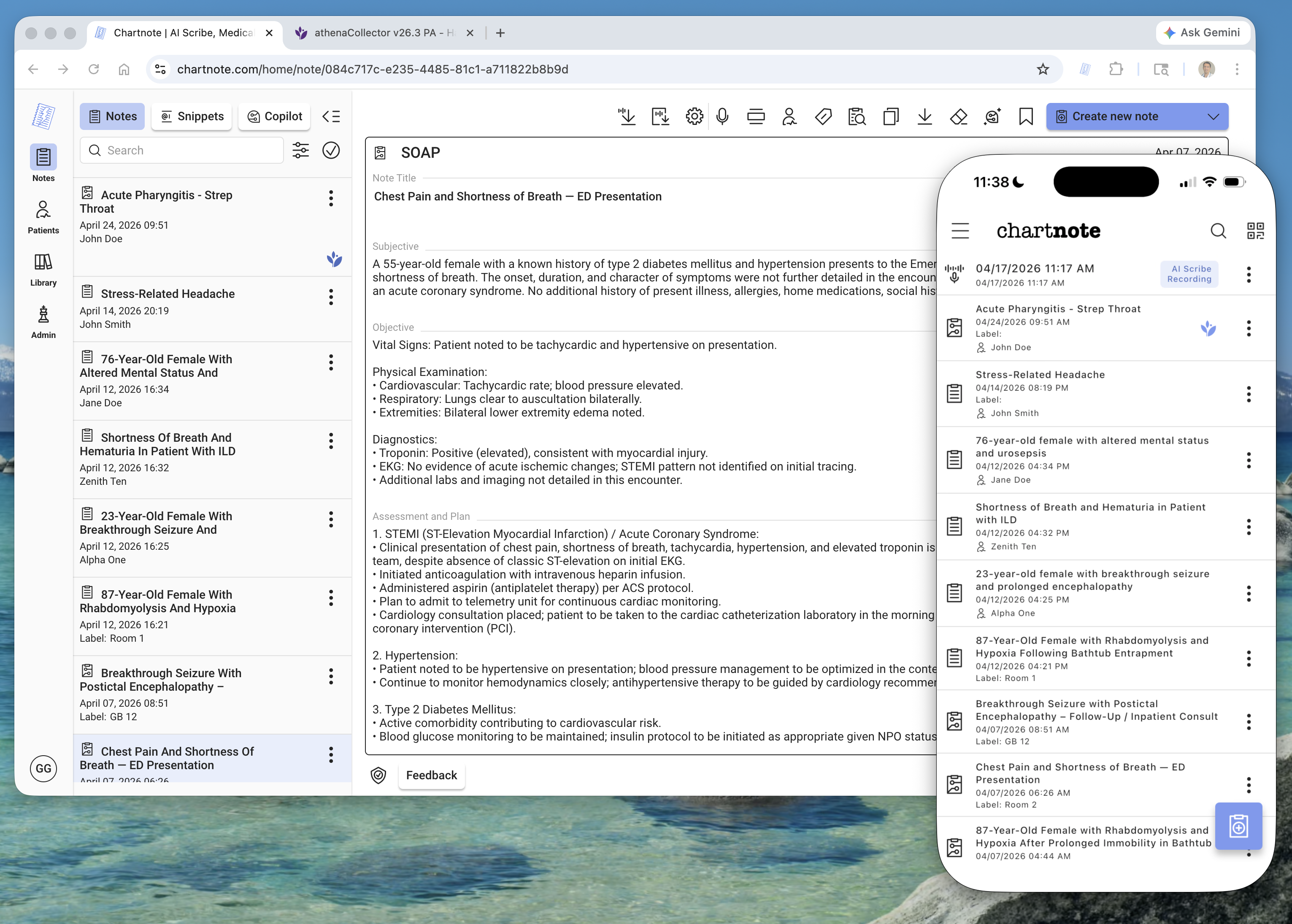Click the microphone dictation icon in toolbar
1292x924 pixels.
(x=722, y=116)
